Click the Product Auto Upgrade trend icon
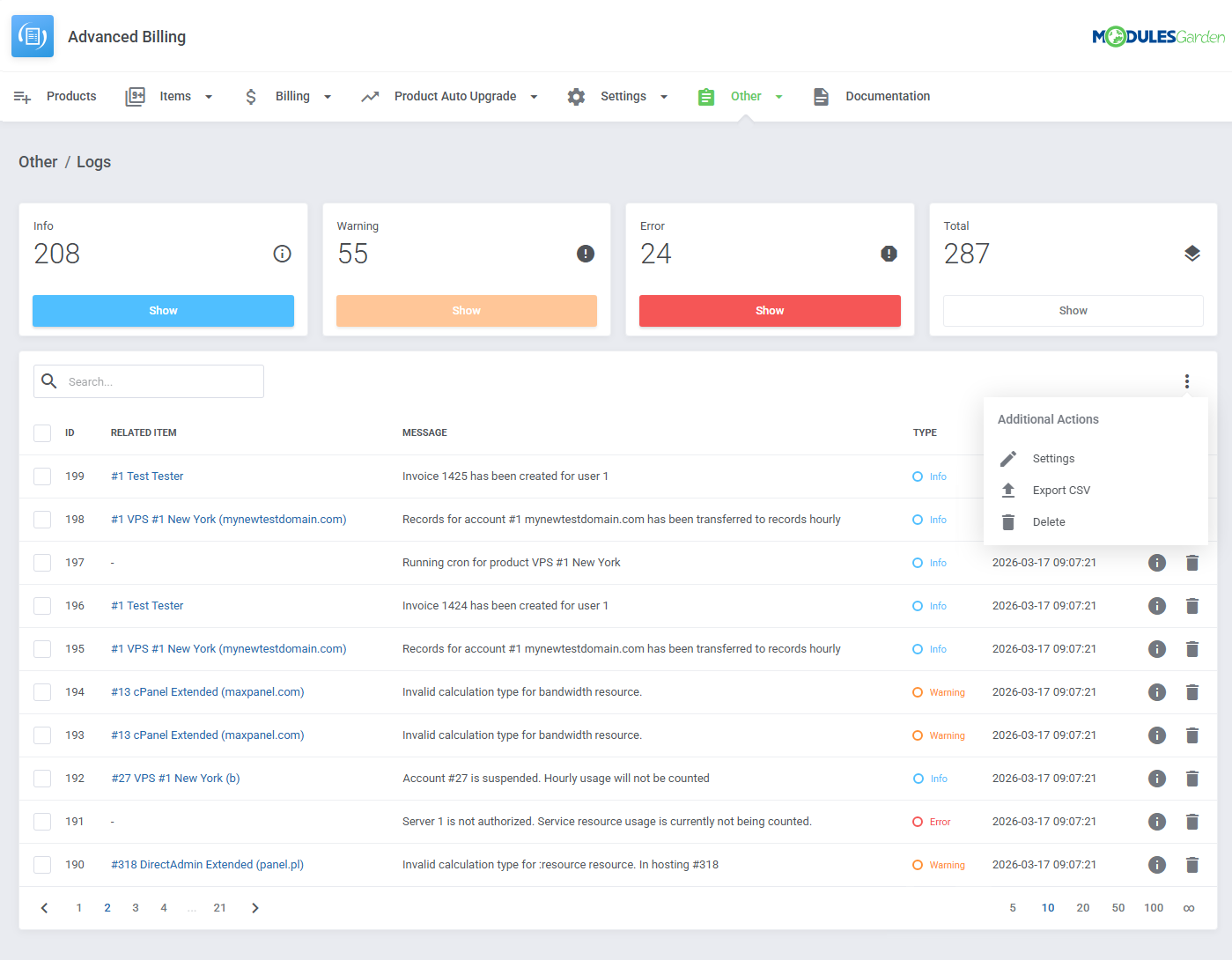This screenshot has width=1232, height=960. (370, 97)
